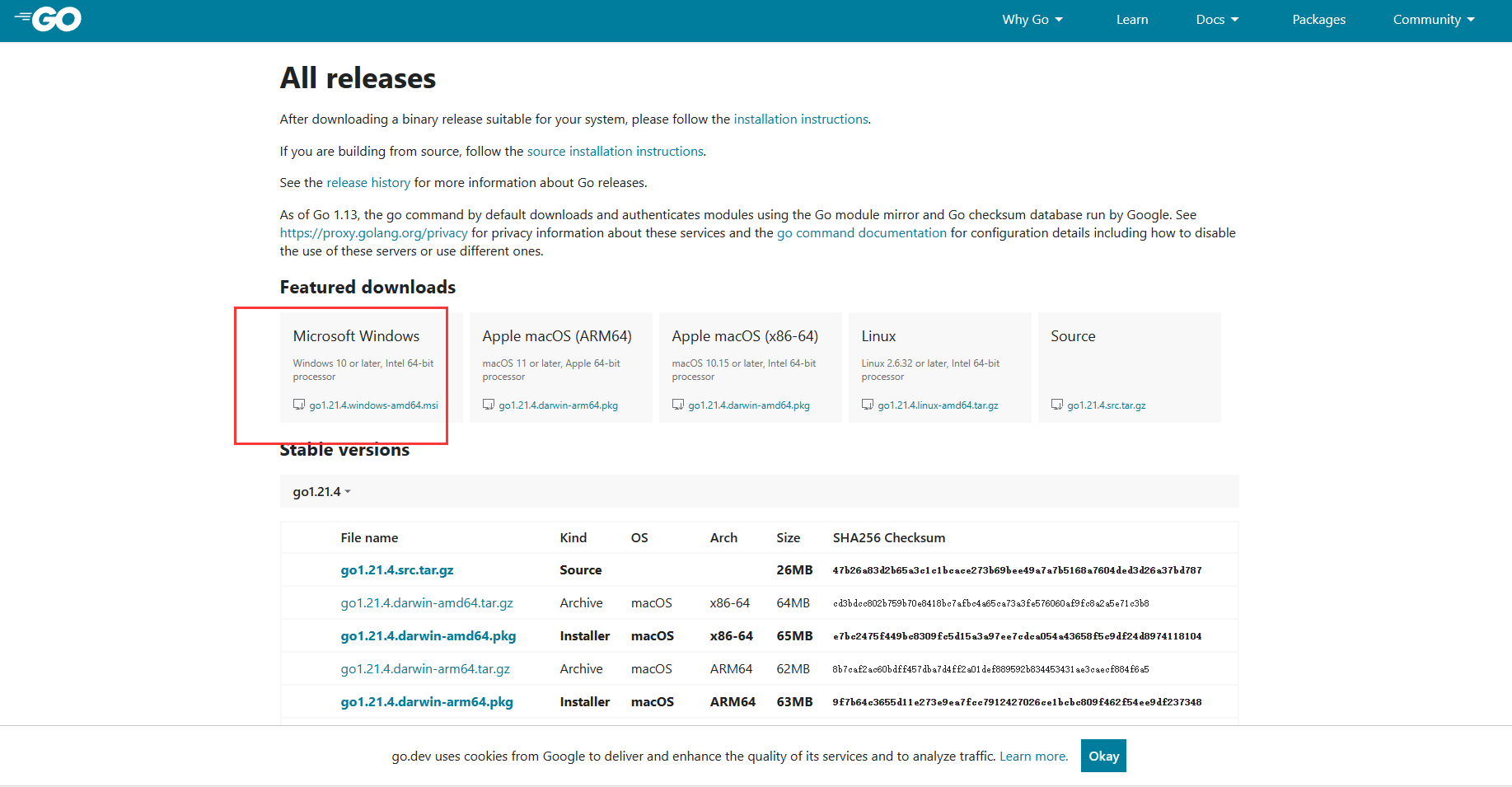Open the Packages page

(x=1318, y=20)
